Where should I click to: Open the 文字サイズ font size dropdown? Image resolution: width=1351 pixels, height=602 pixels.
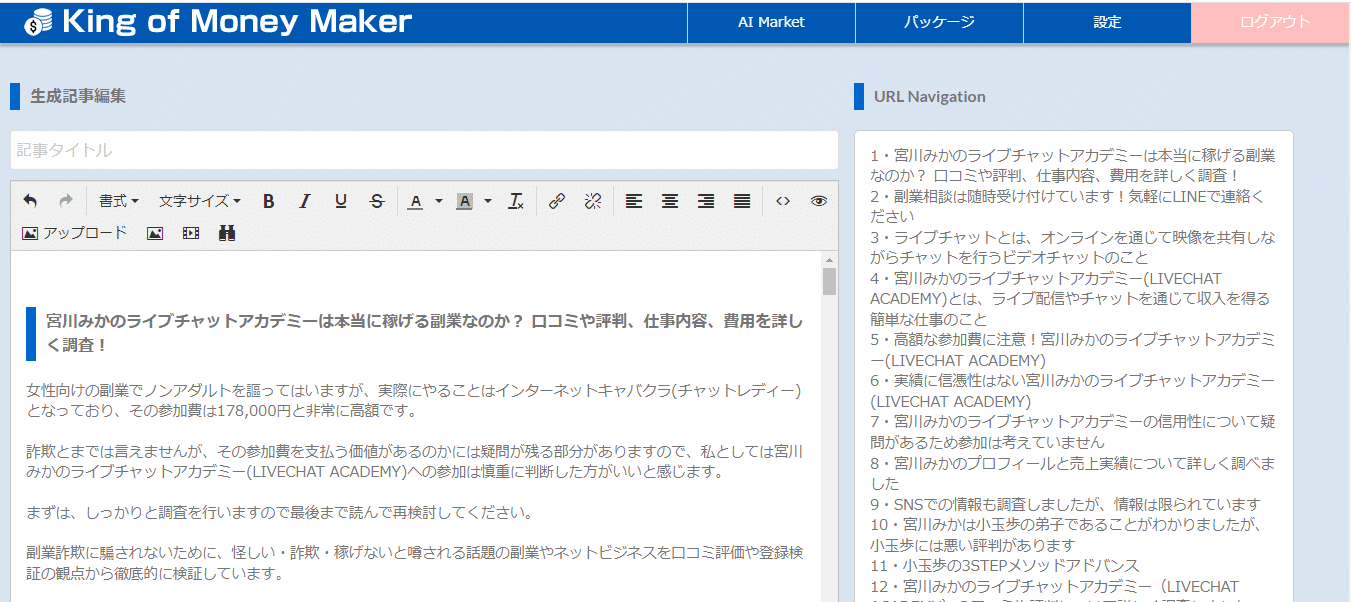tap(199, 201)
